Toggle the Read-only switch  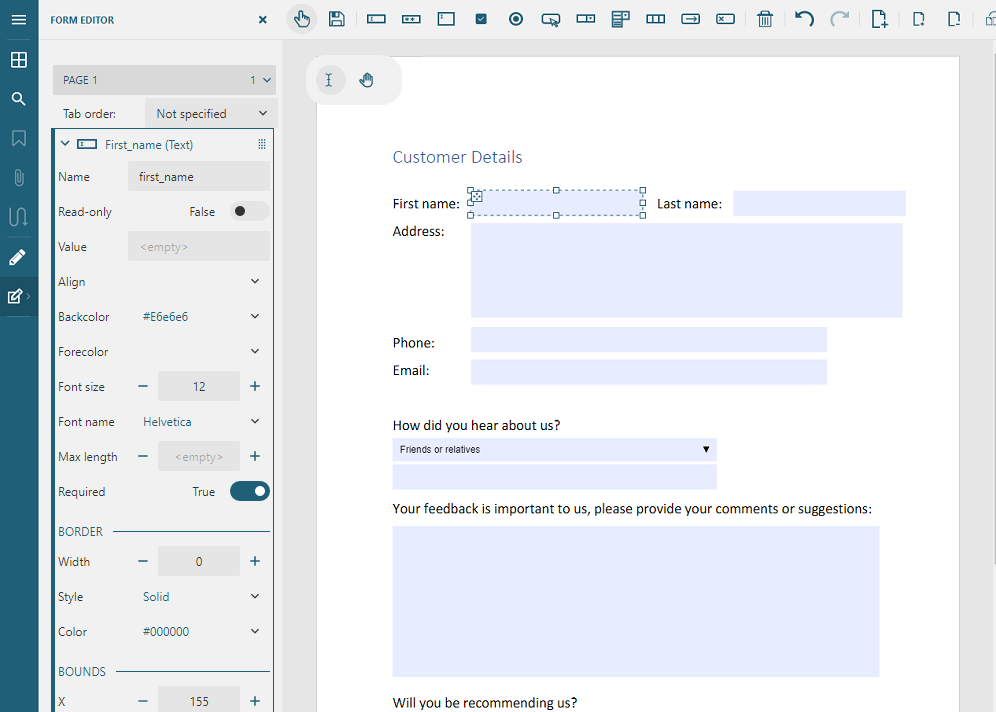click(249, 212)
